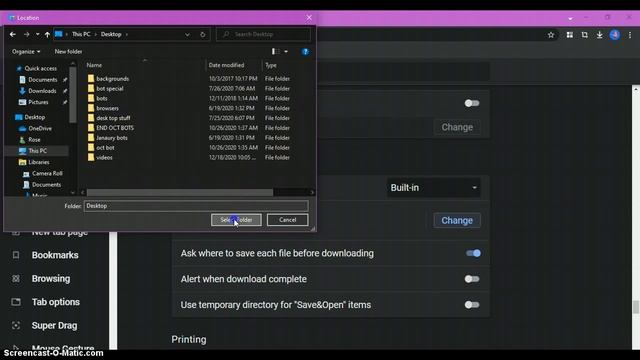The image size is (640, 360).
Task: Toggle Use temporary directory for Save&Open
Action: 472,305
